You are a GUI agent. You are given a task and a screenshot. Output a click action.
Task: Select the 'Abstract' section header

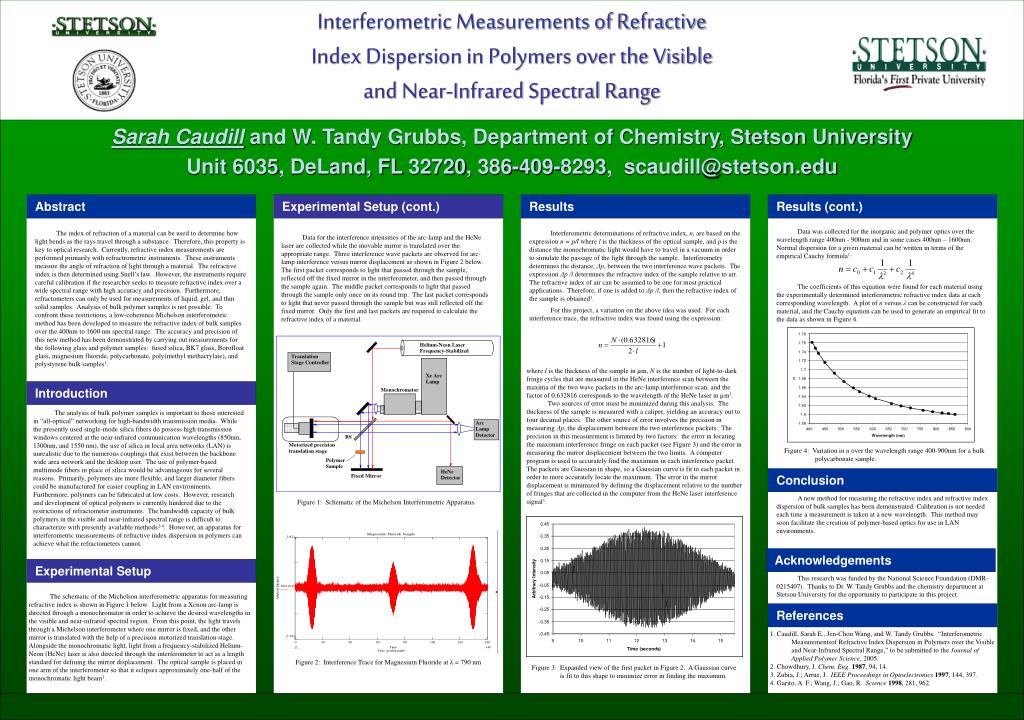click(141, 206)
